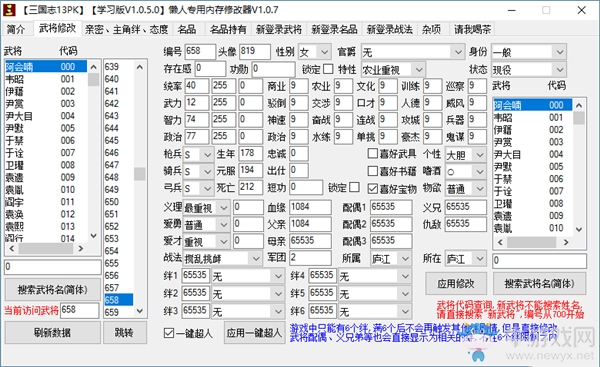Click 应用修改 button
Image resolution: width=600 pixels, height=367 pixels.
tap(456, 284)
